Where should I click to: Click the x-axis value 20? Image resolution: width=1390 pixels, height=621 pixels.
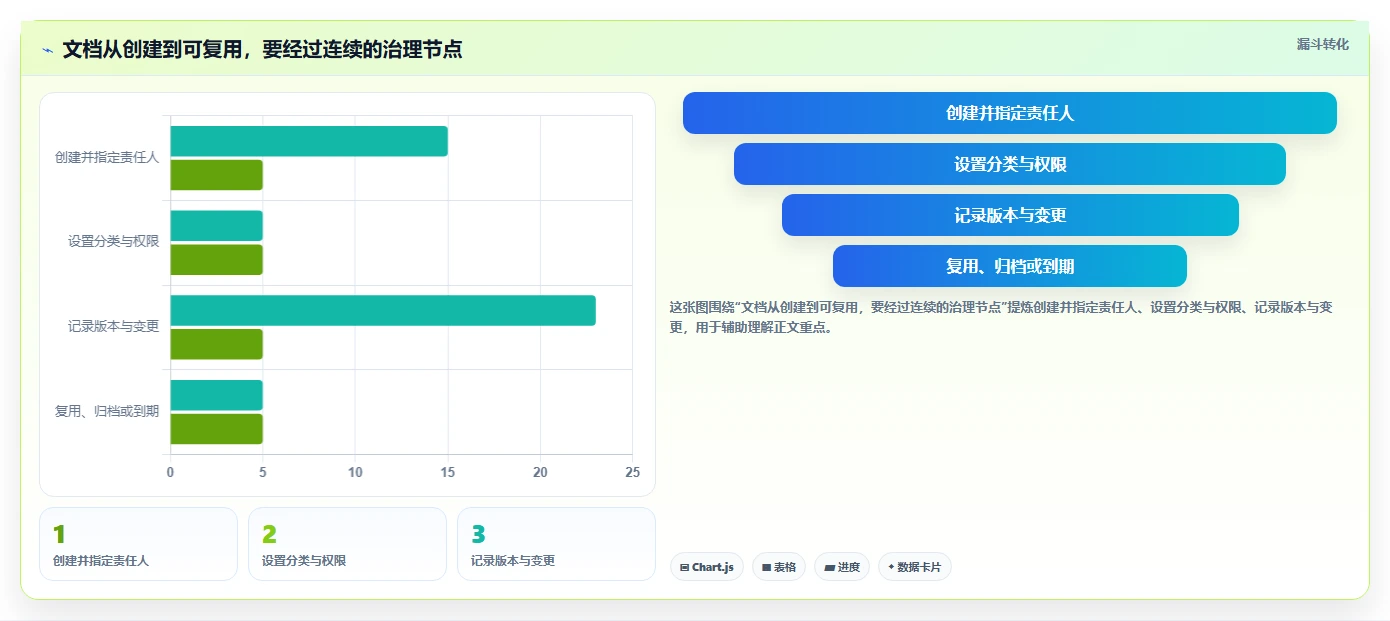pos(540,472)
